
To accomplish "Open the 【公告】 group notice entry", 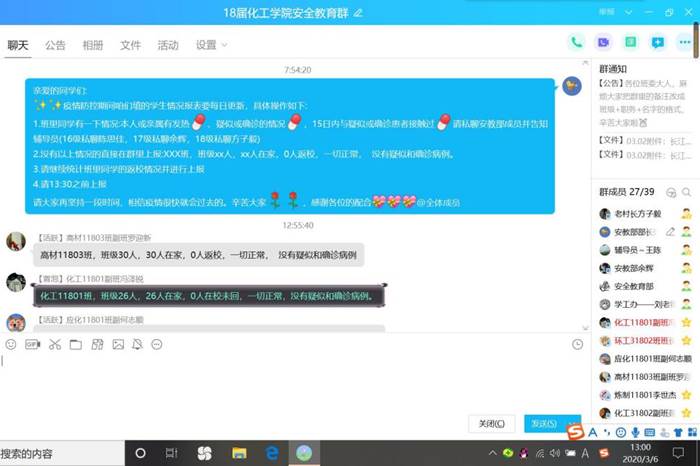I will click(x=643, y=103).
